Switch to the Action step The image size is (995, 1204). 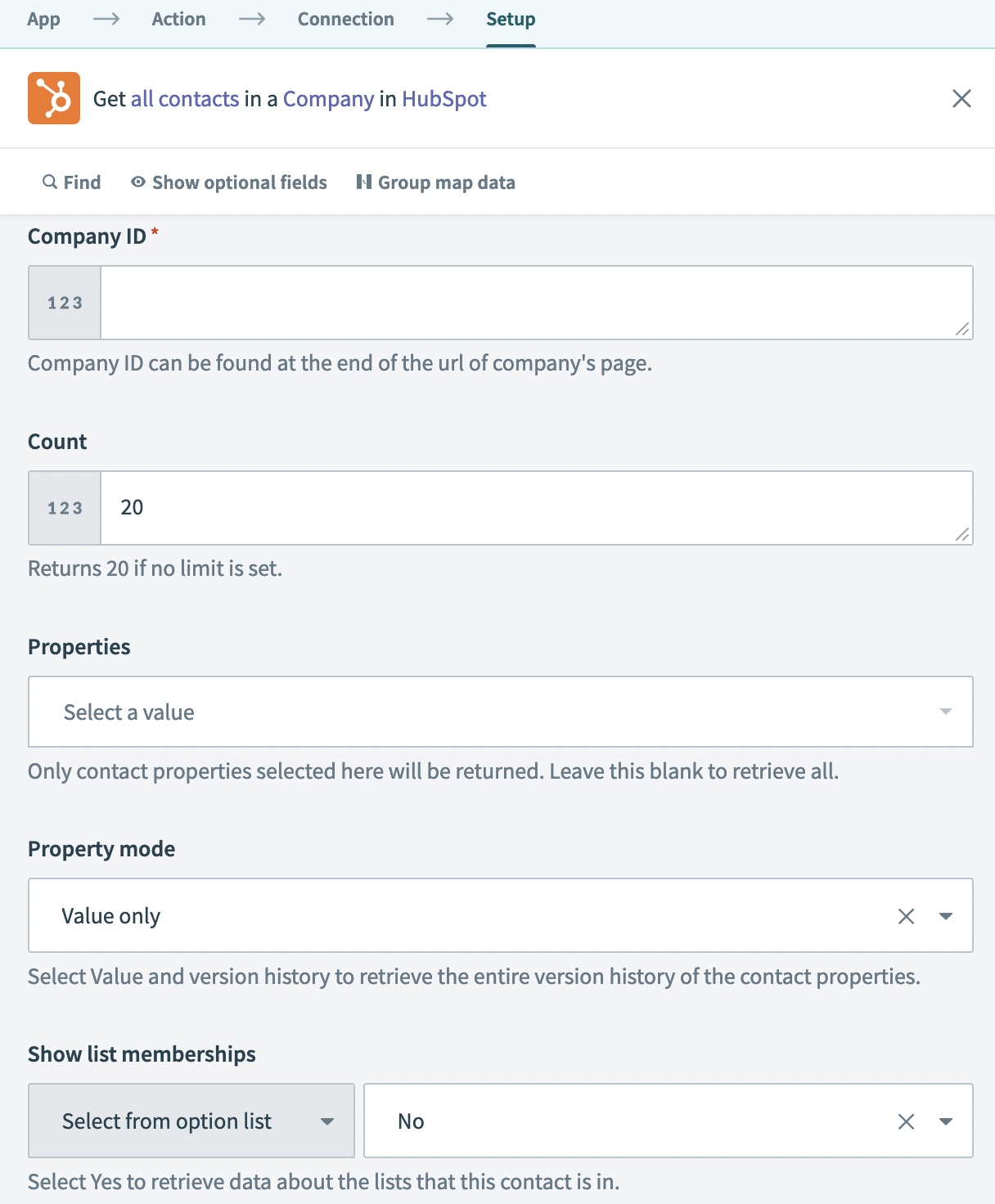(x=178, y=19)
